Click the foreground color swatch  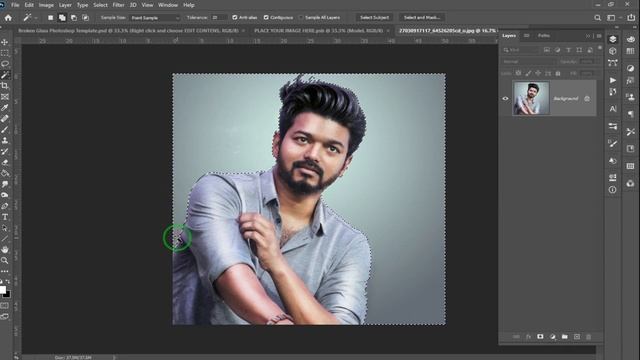pos(2,289)
